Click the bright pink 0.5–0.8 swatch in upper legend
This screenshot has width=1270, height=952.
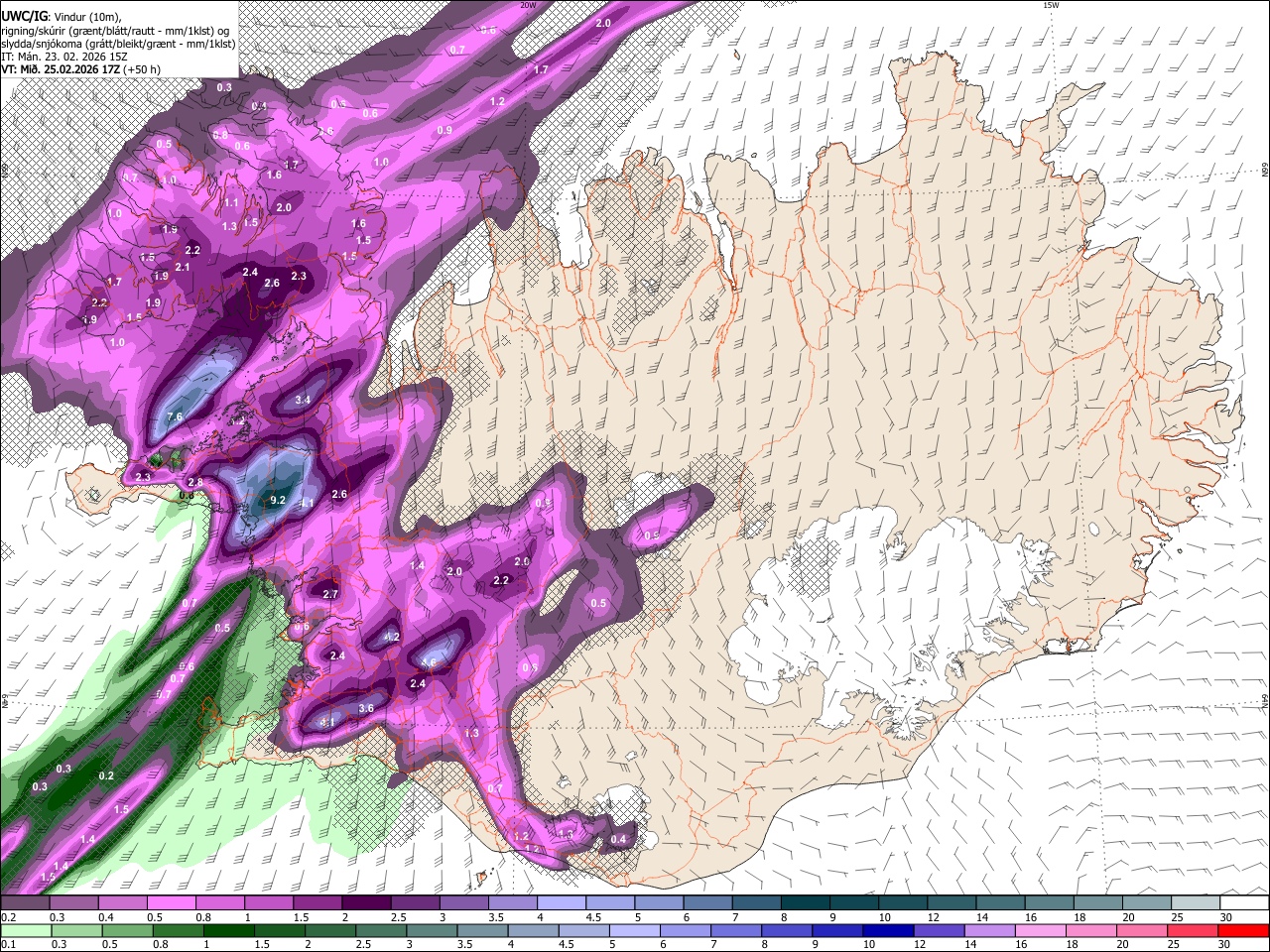tap(171, 903)
